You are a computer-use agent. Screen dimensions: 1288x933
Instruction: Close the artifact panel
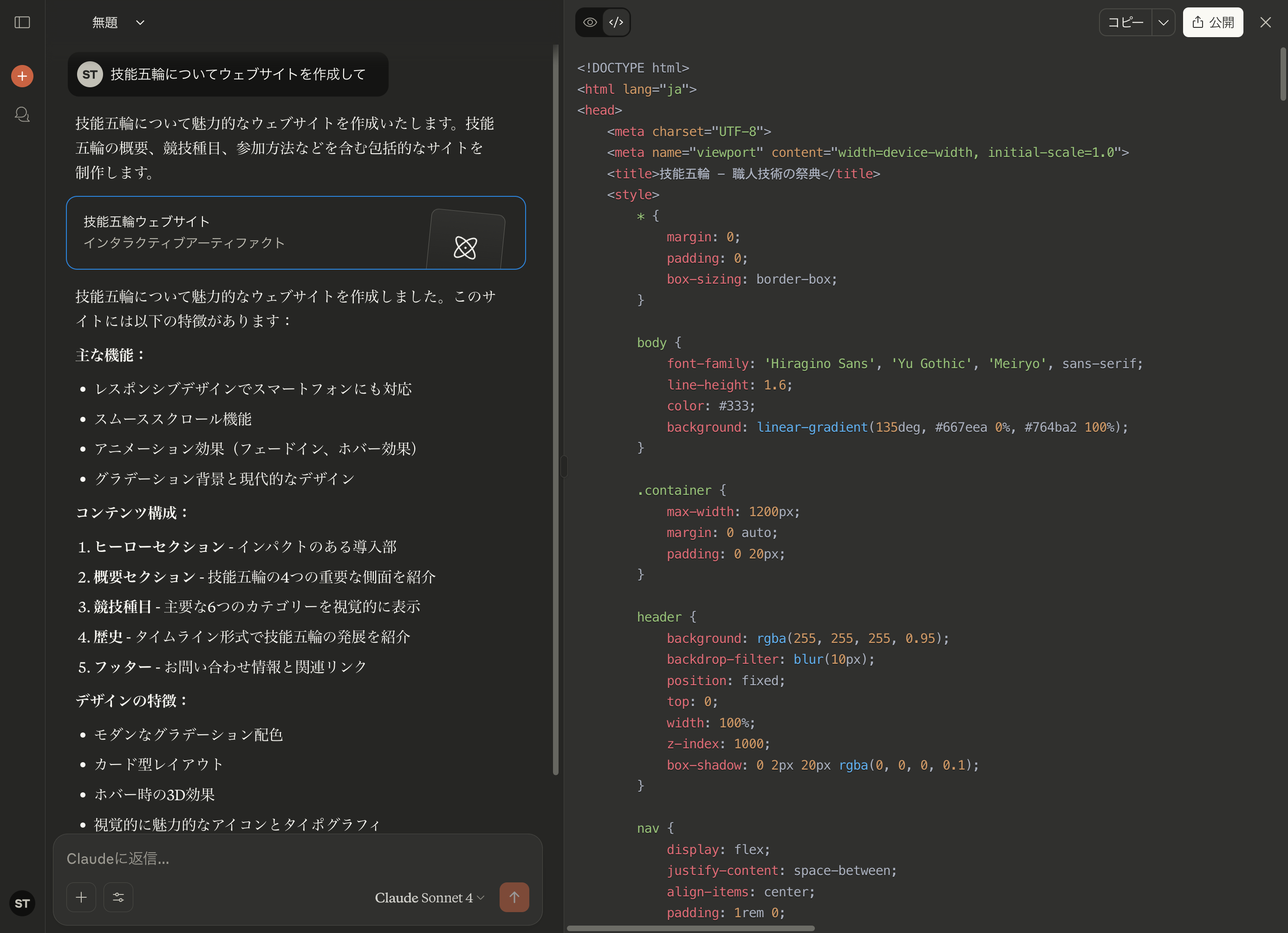coord(1265,22)
